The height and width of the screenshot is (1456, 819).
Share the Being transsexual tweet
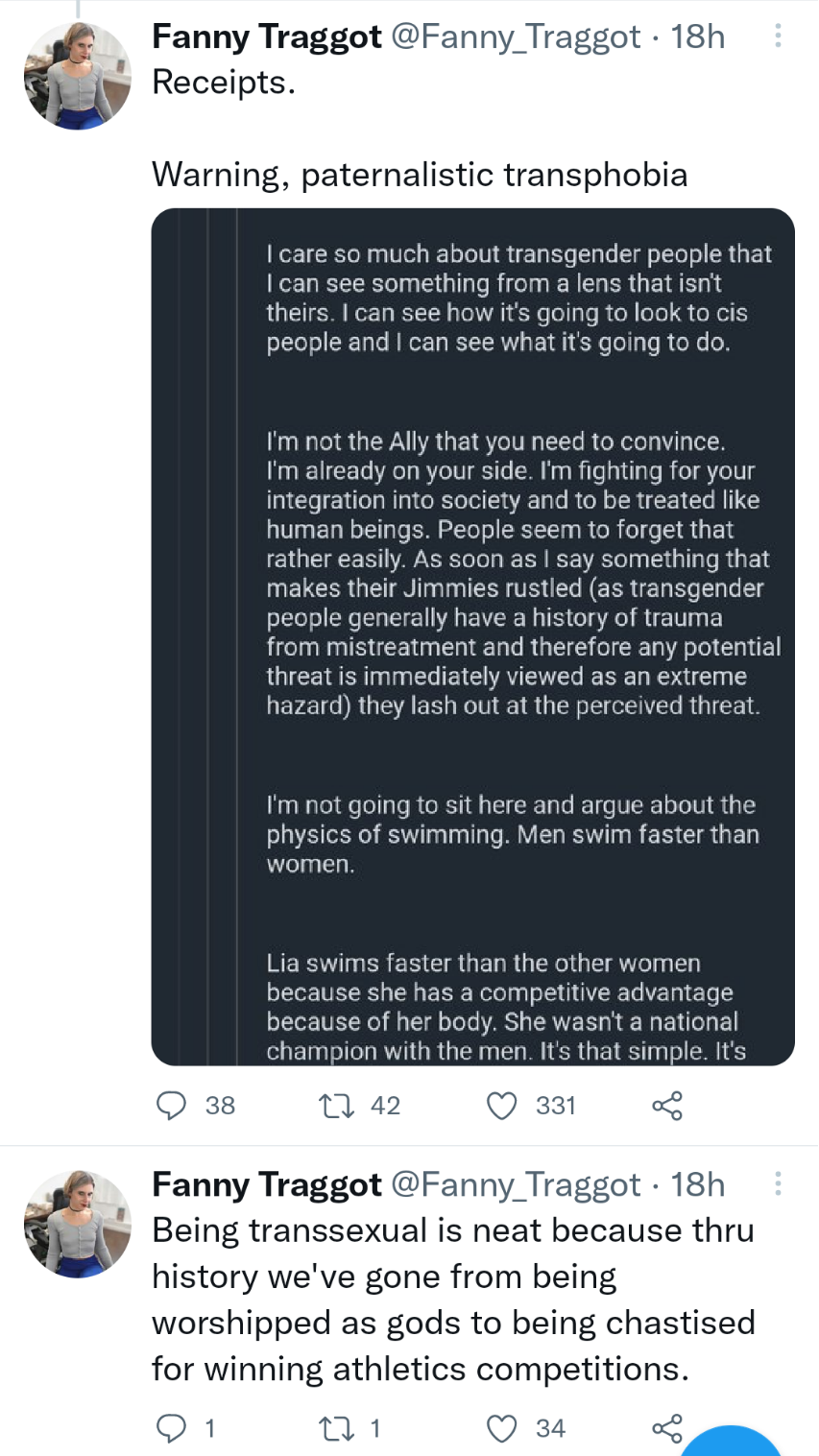667,1428
